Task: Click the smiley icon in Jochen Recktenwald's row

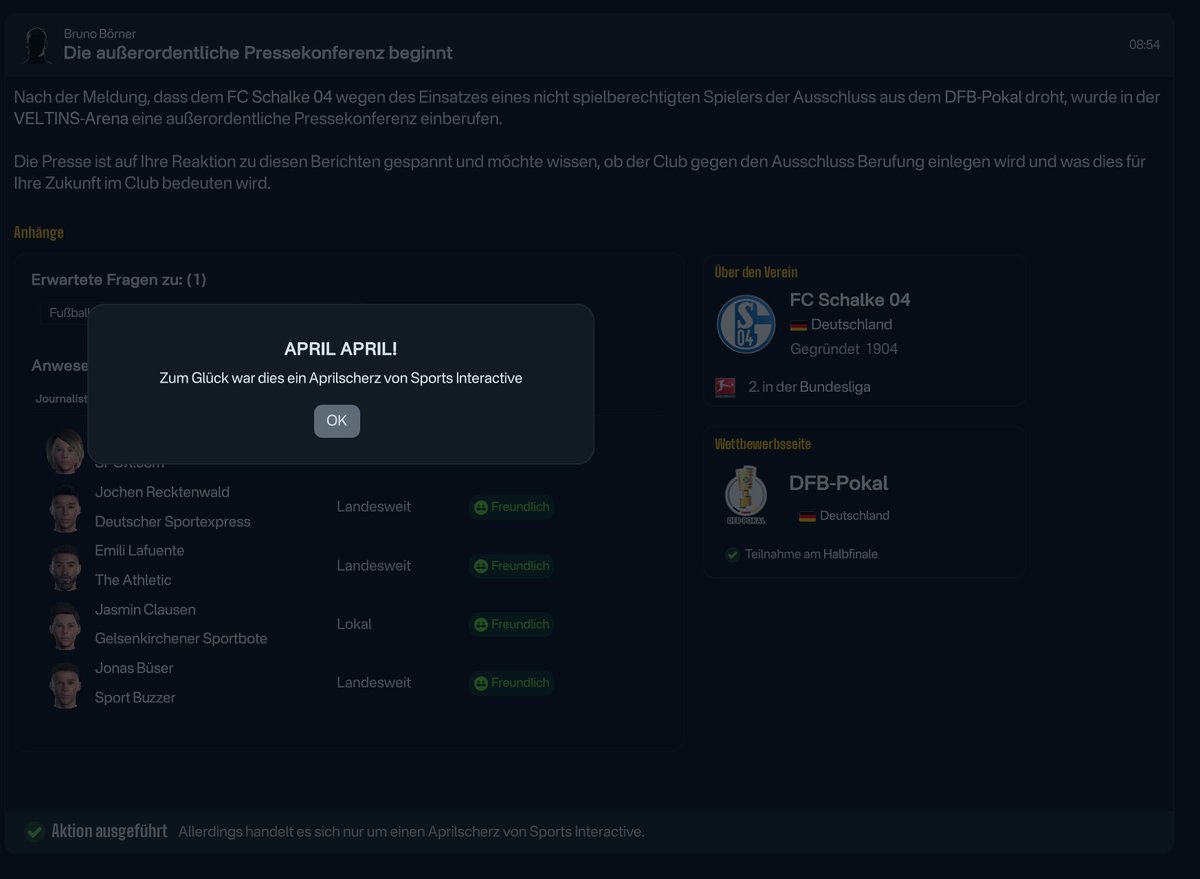Action: pos(481,507)
